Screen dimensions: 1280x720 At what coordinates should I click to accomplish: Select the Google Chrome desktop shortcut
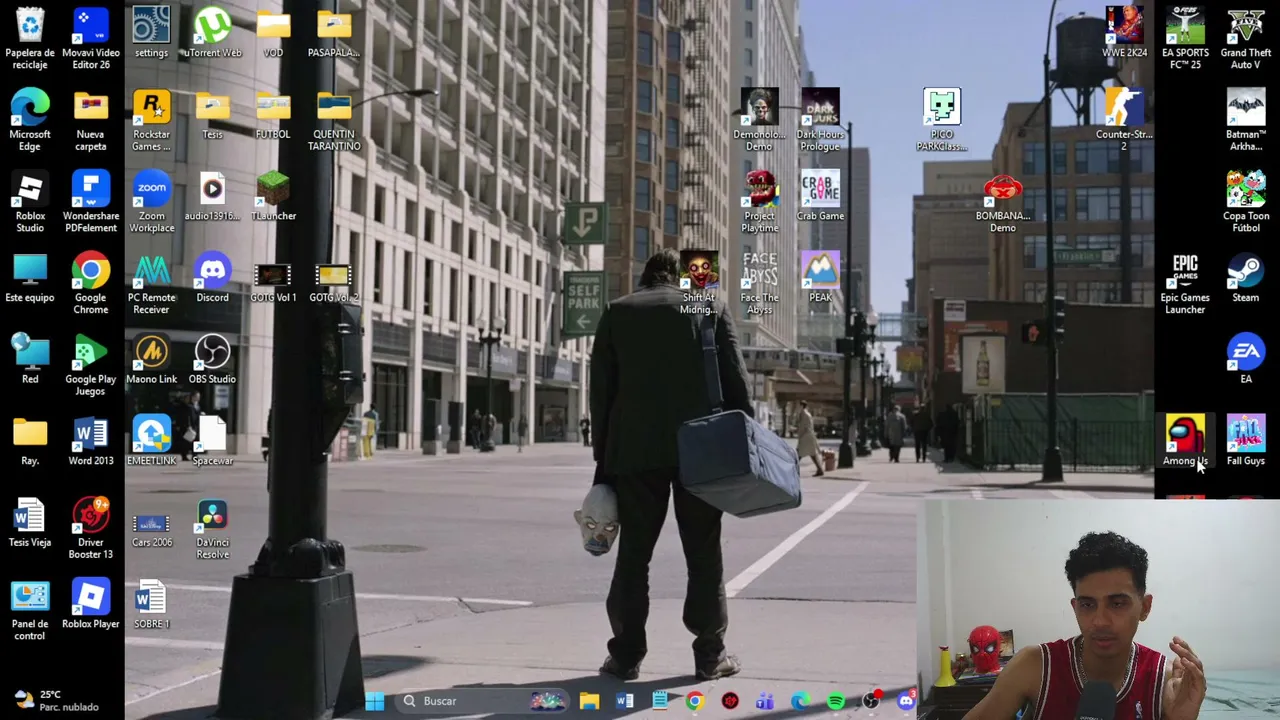point(91,284)
